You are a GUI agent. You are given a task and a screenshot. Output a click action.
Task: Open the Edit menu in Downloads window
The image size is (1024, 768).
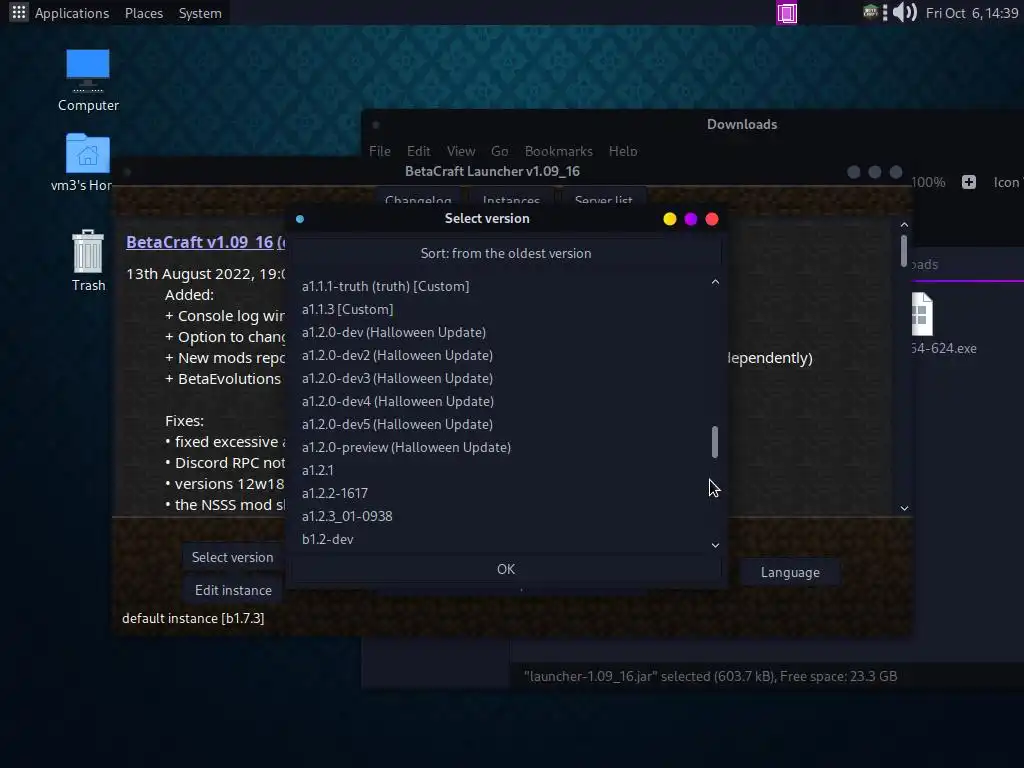coord(419,151)
